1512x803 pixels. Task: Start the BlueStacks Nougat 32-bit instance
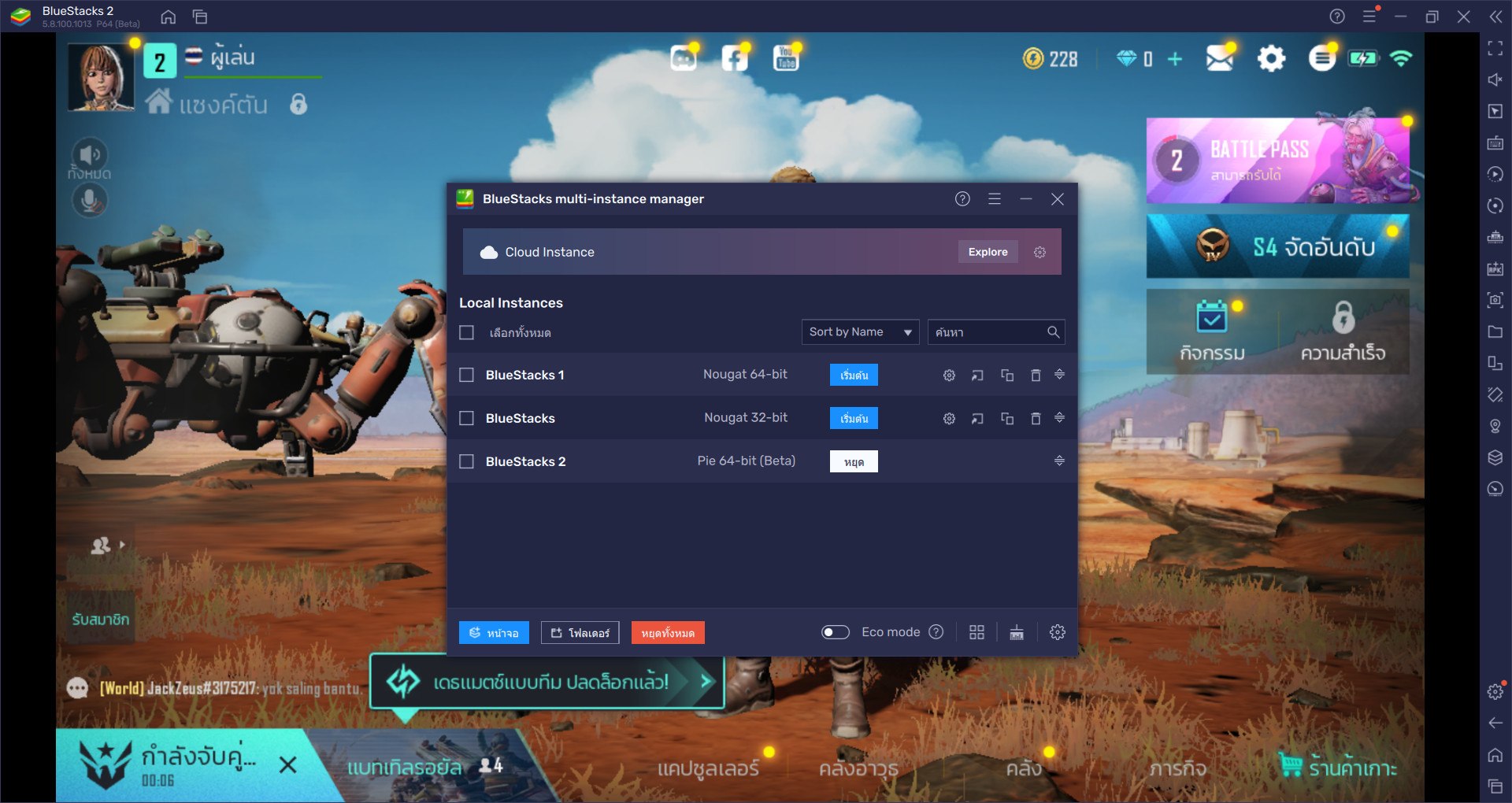point(854,418)
